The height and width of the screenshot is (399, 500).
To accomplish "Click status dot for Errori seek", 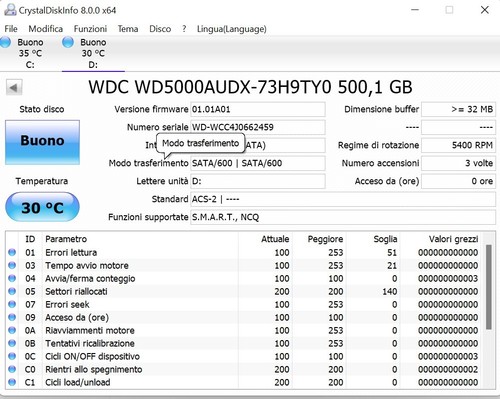I will click(x=12, y=304).
